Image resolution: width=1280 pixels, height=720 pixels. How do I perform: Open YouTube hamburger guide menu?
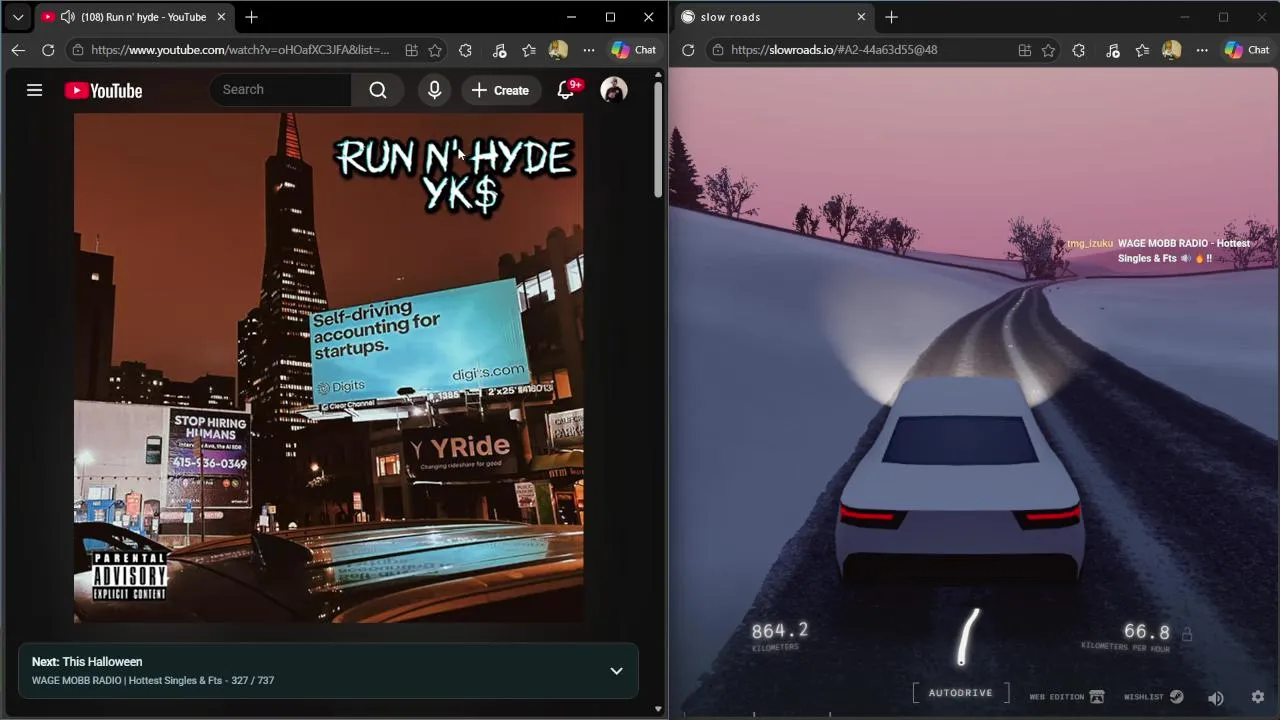point(34,90)
